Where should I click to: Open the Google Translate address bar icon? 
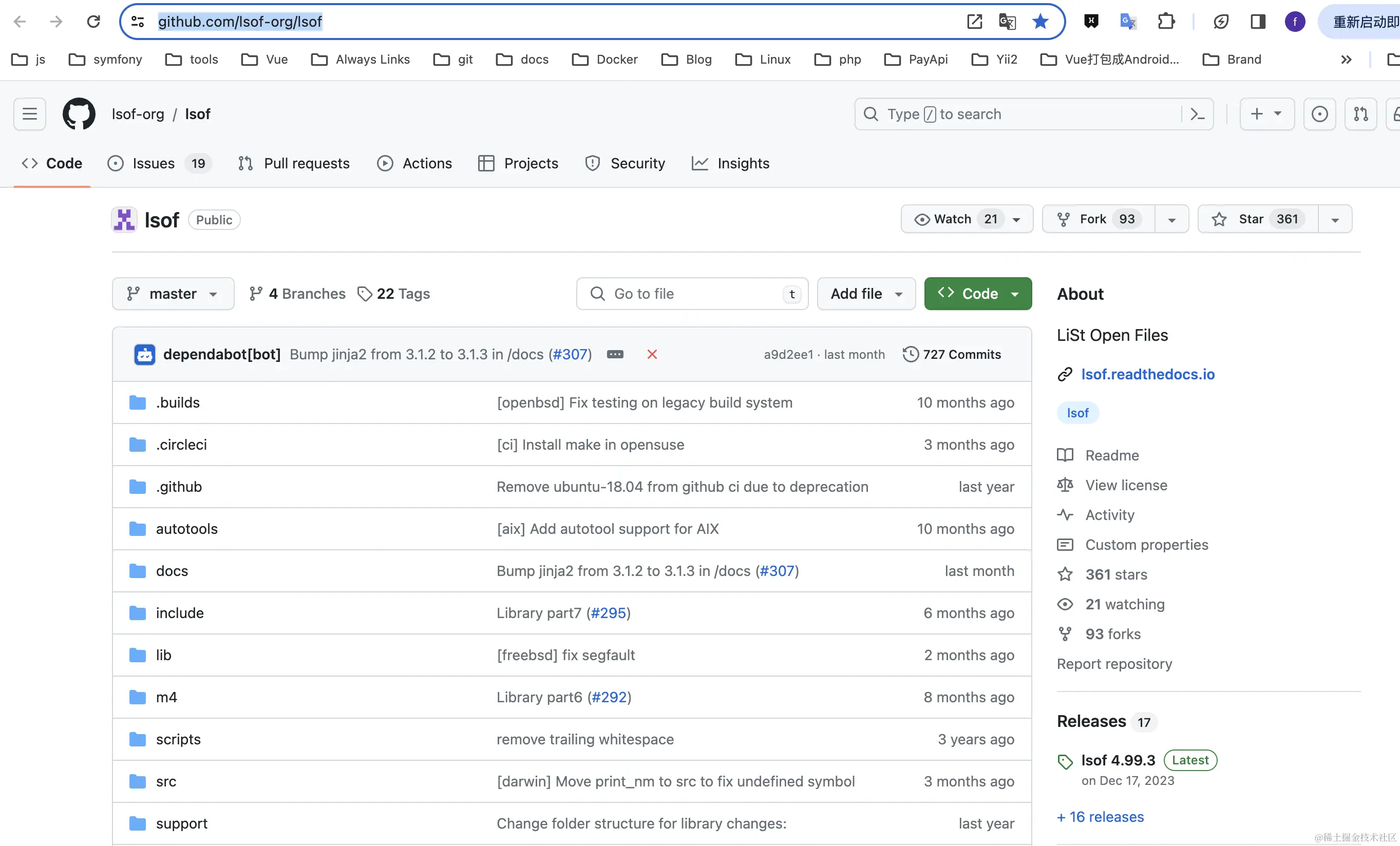click(1007, 22)
